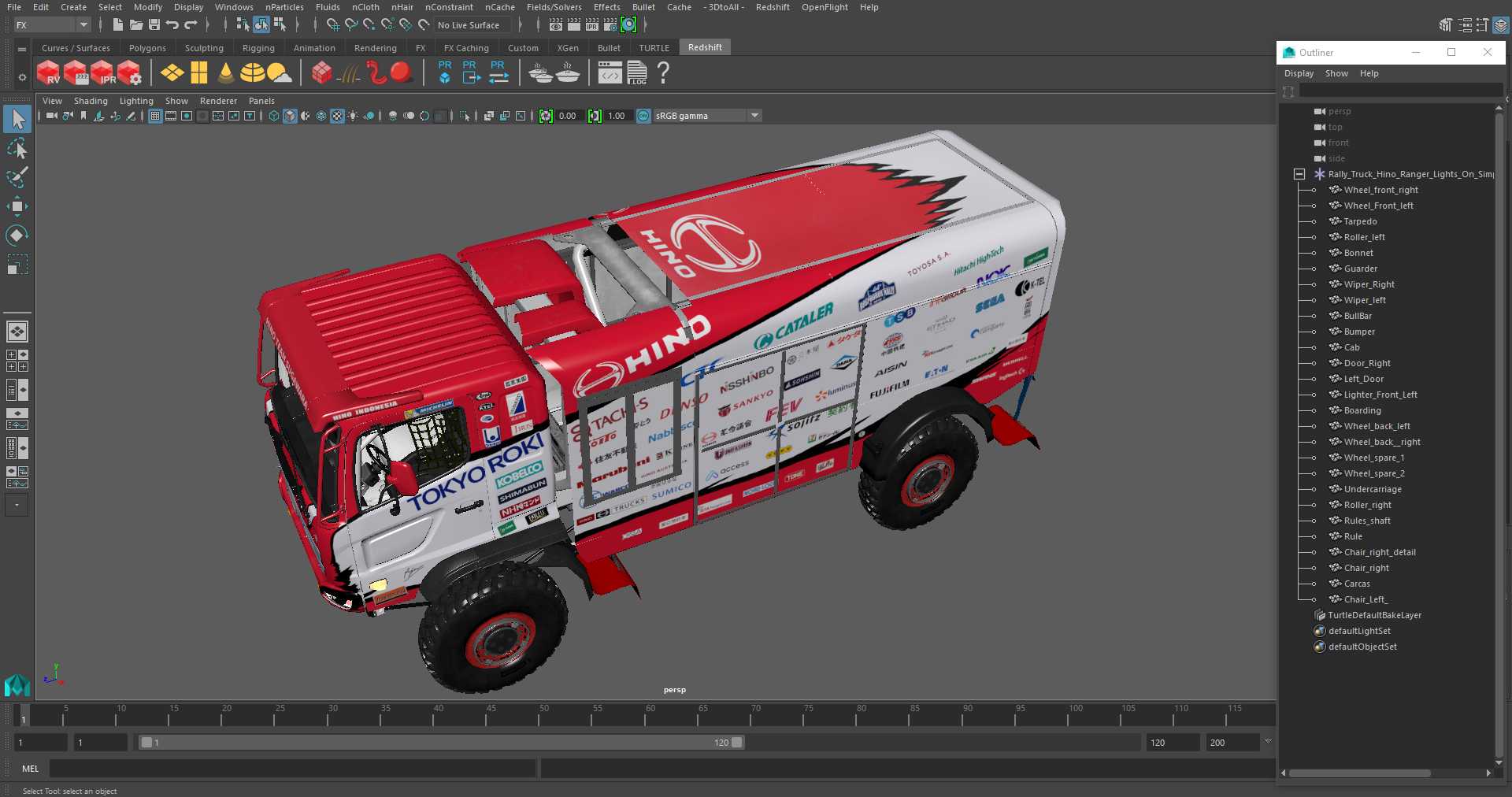1512x797 pixels.
Task: Click the time range slider bar
Action: pyautogui.click(x=441, y=742)
